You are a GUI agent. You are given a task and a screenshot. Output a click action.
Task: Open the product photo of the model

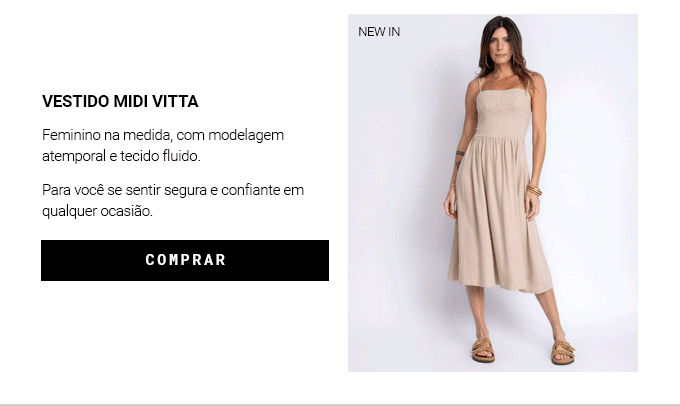tap(493, 193)
